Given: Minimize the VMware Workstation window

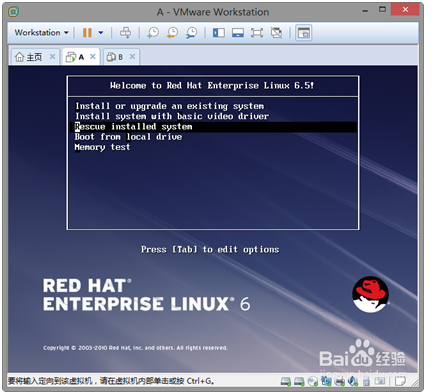Looking at the screenshot, I should (365, 10).
